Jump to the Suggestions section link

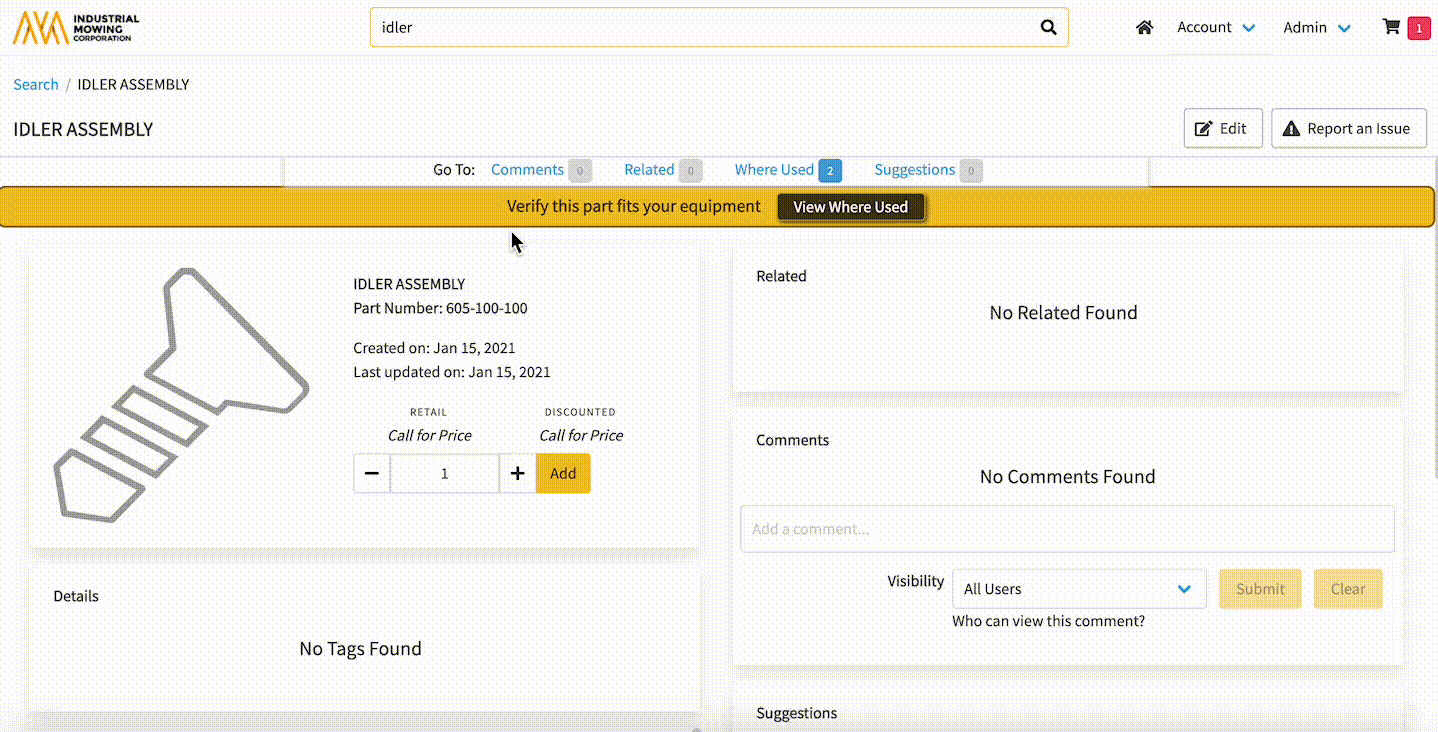click(914, 170)
